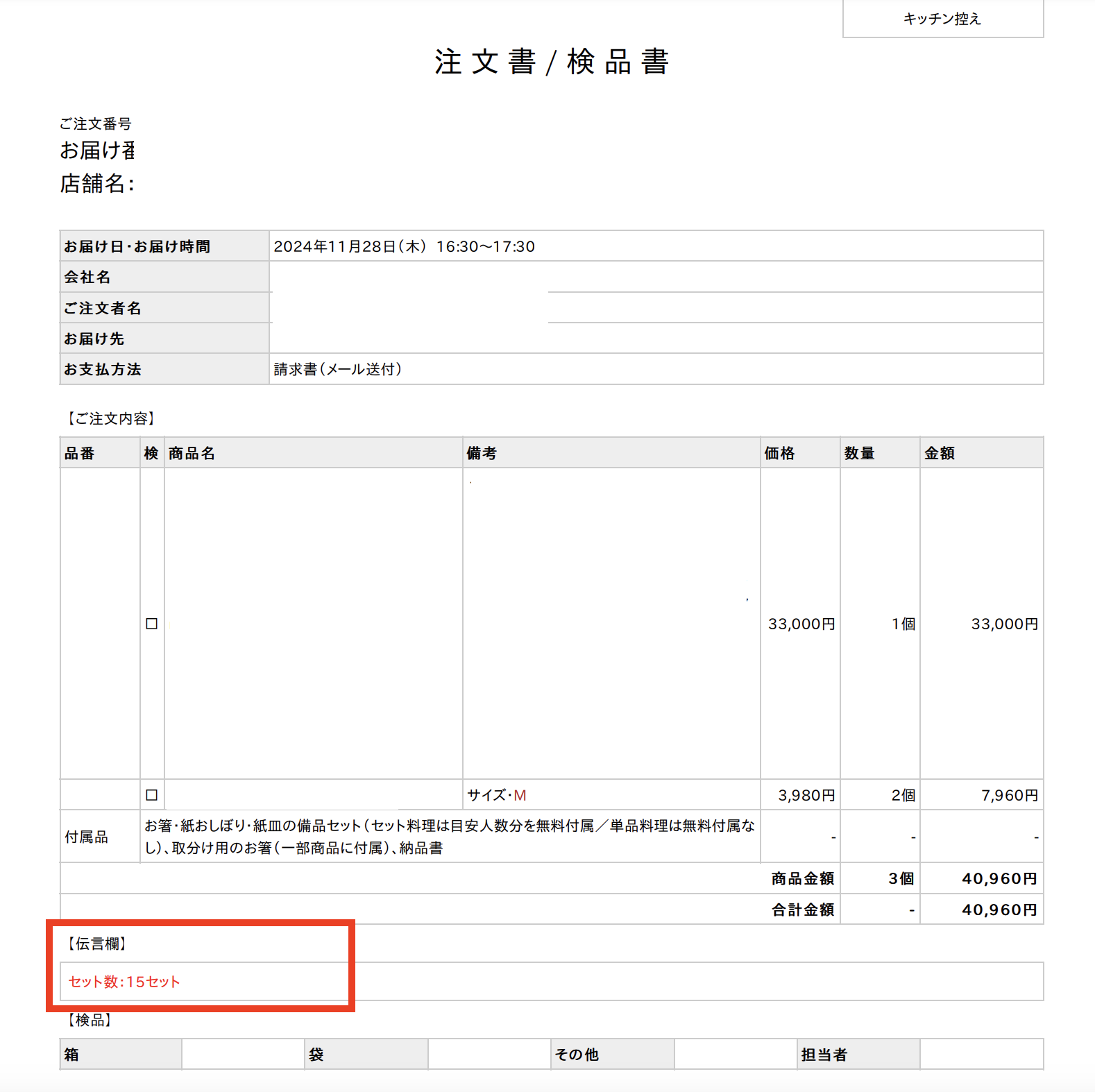The image size is (1095, 1092).
Task: Click the 品番 column header
Action: (100, 453)
